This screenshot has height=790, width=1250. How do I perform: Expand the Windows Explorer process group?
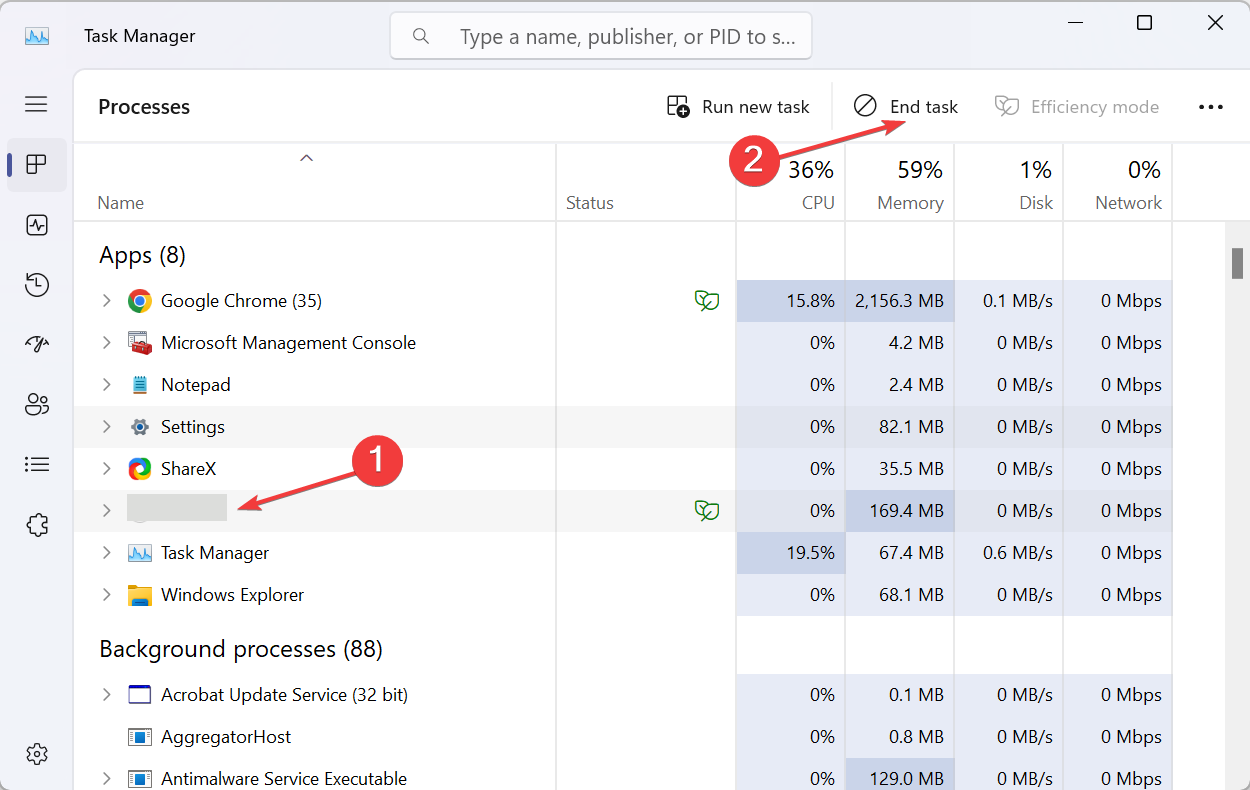point(107,594)
